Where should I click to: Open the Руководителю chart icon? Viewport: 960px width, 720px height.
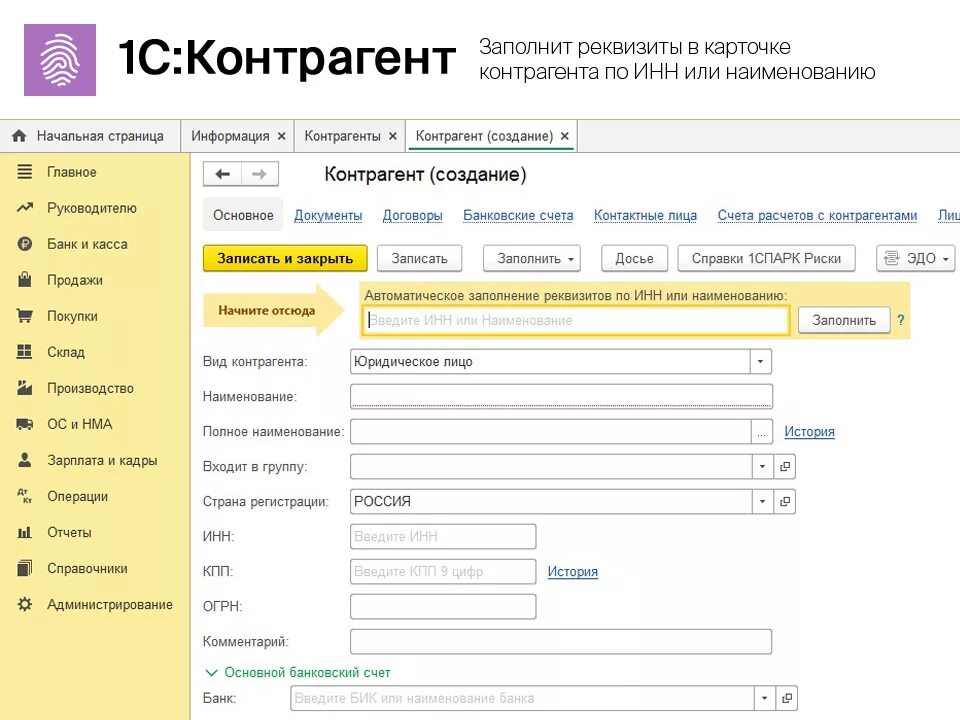tap(24, 208)
